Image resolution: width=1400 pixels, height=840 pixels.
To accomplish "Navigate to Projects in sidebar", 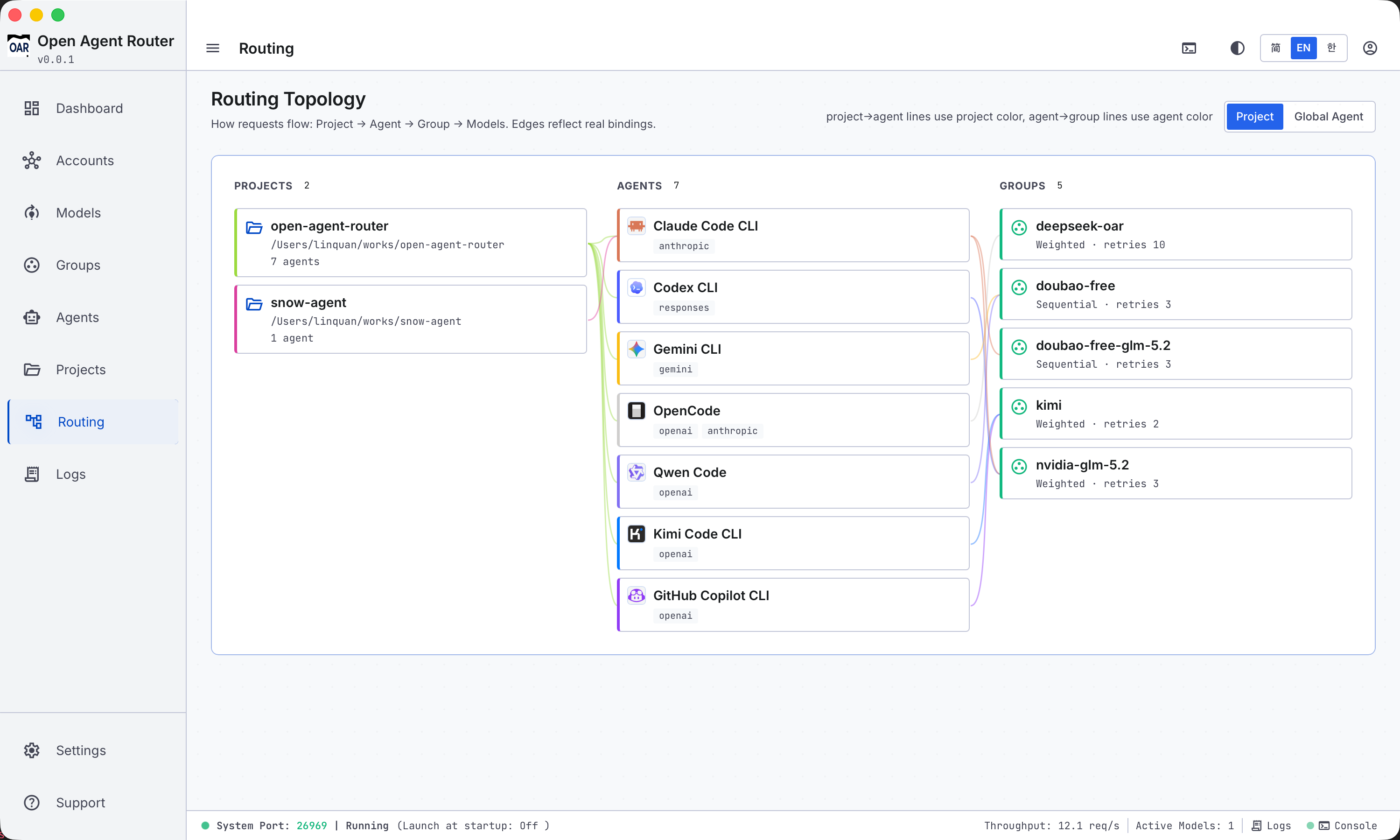I will pyautogui.click(x=93, y=370).
